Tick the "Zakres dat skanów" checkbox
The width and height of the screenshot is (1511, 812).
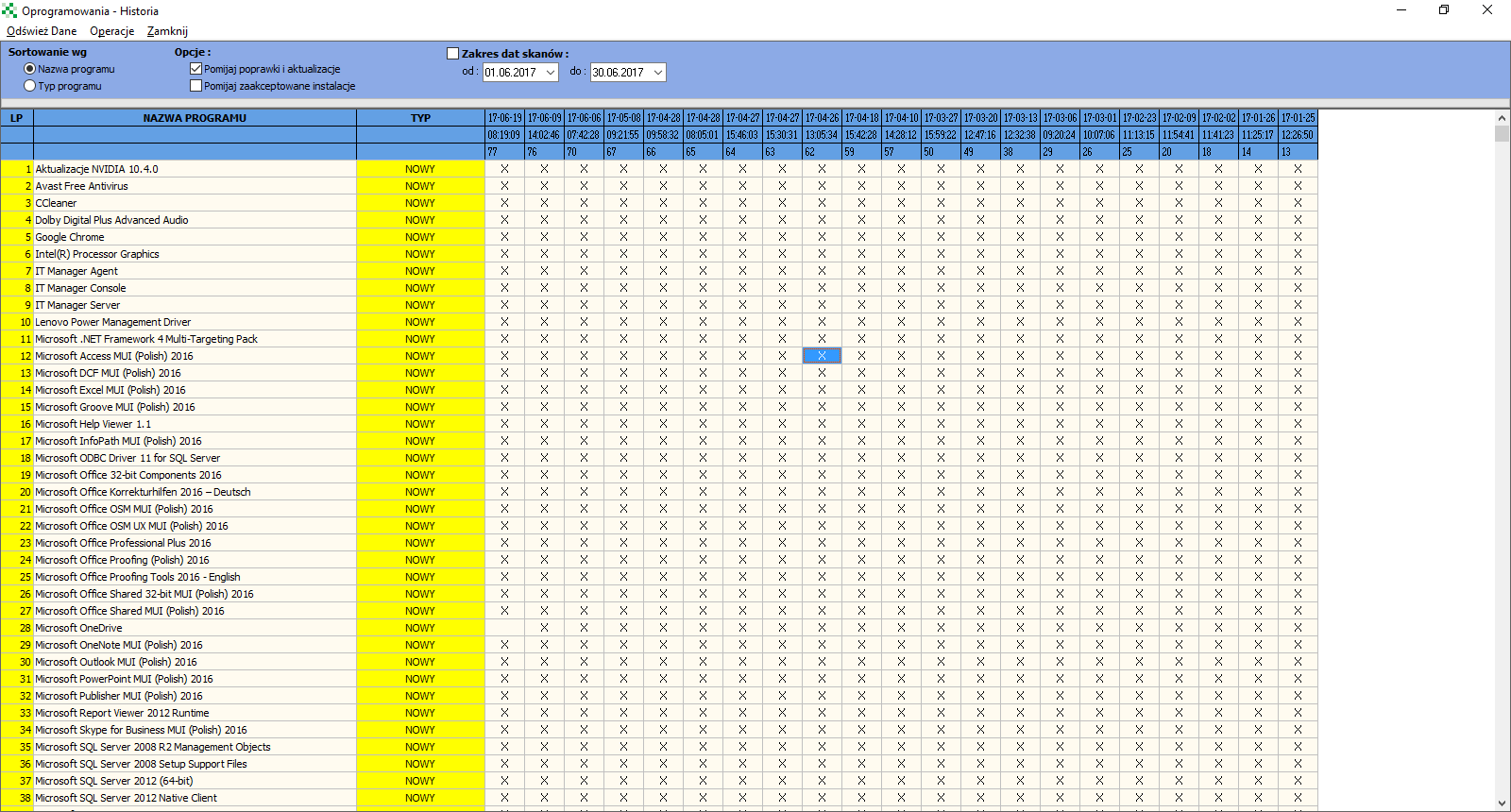coord(453,54)
